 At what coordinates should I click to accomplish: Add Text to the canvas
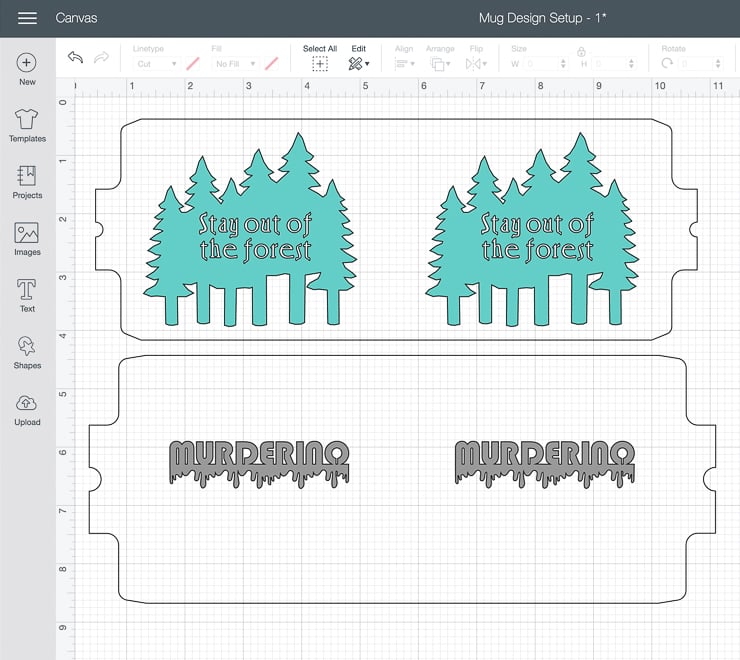click(x=27, y=296)
